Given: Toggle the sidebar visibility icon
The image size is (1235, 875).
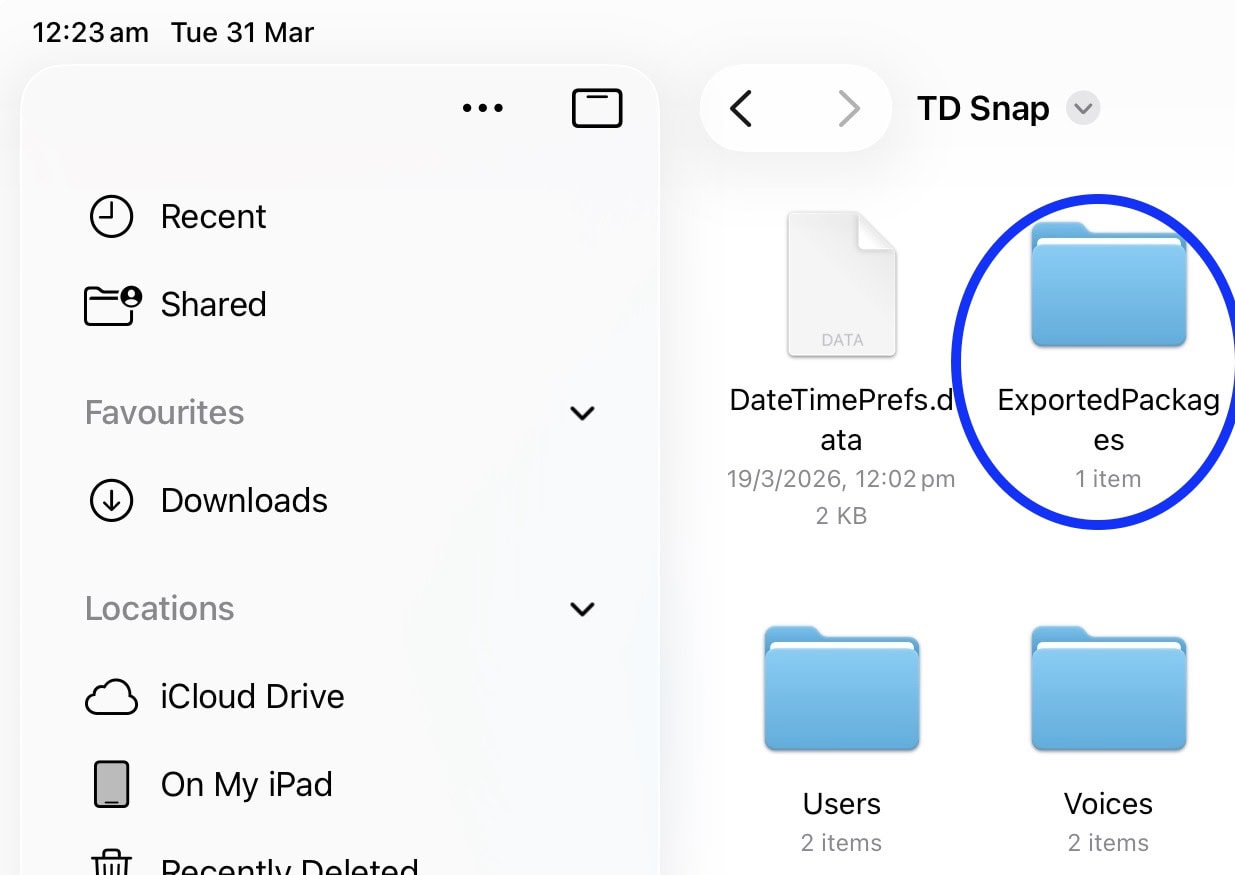Looking at the screenshot, I should [x=597, y=107].
